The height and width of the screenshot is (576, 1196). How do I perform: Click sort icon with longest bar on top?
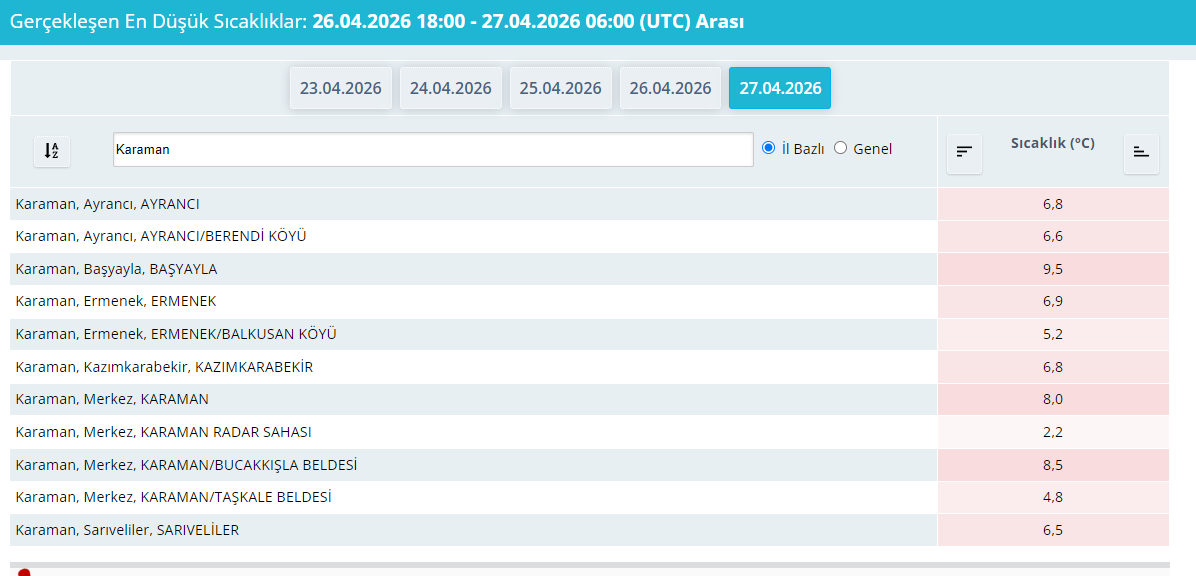pyautogui.click(x=964, y=153)
